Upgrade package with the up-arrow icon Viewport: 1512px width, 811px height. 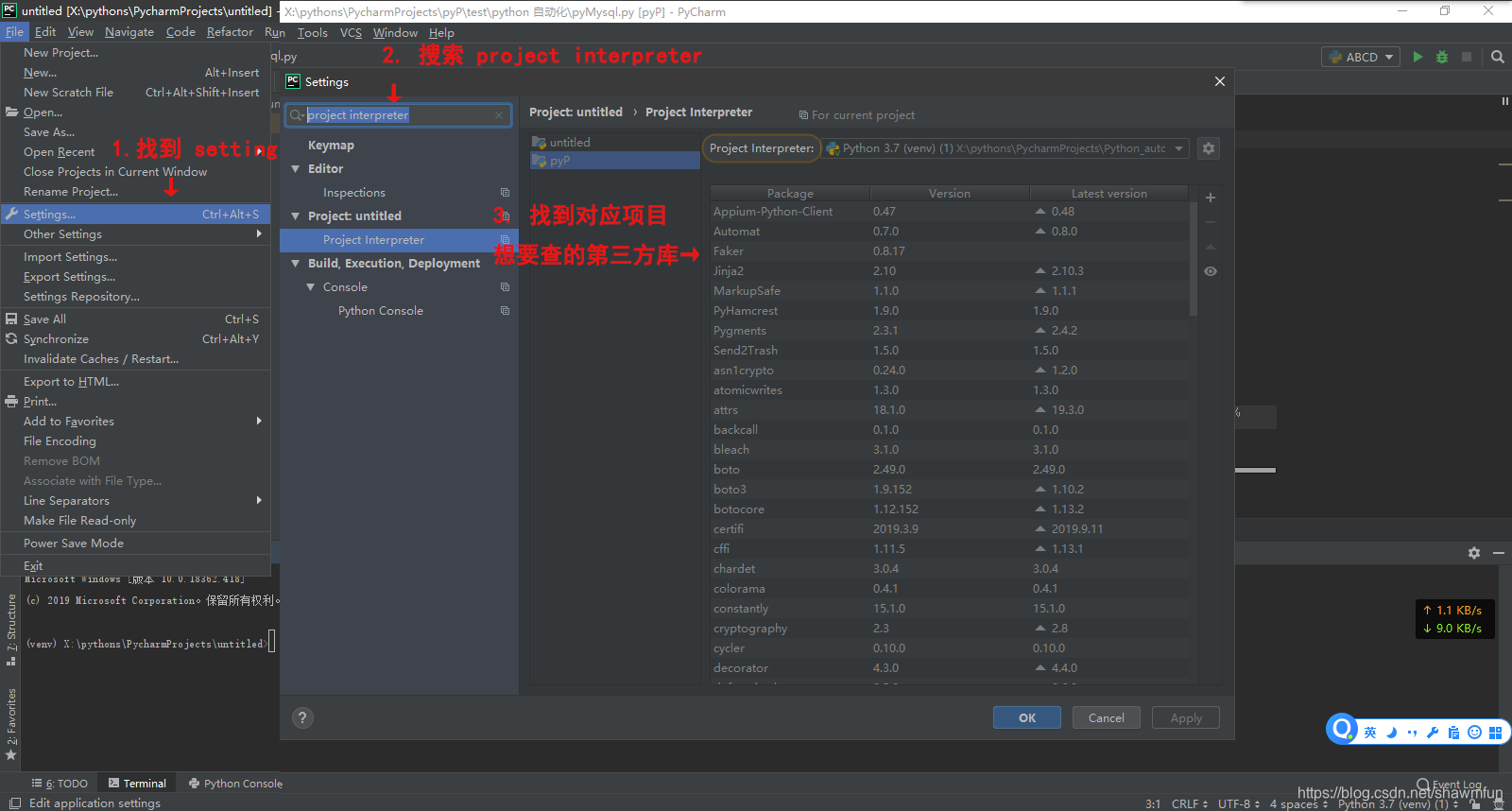tap(1211, 247)
